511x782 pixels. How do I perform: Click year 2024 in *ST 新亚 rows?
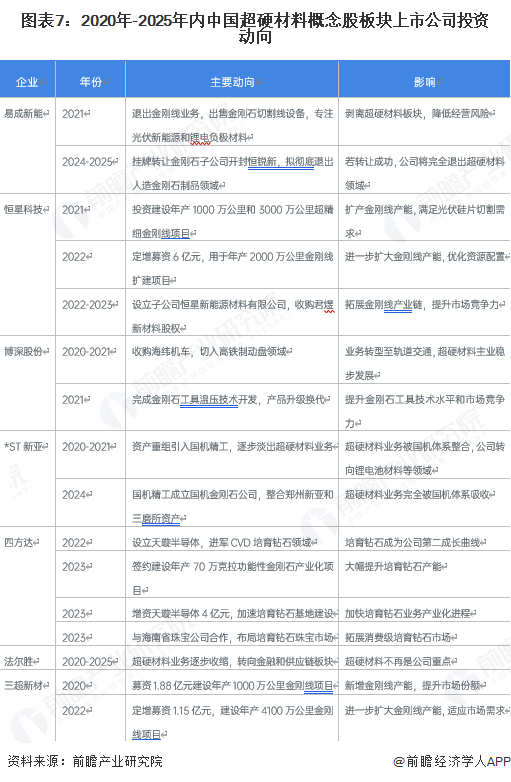(x=74, y=495)
